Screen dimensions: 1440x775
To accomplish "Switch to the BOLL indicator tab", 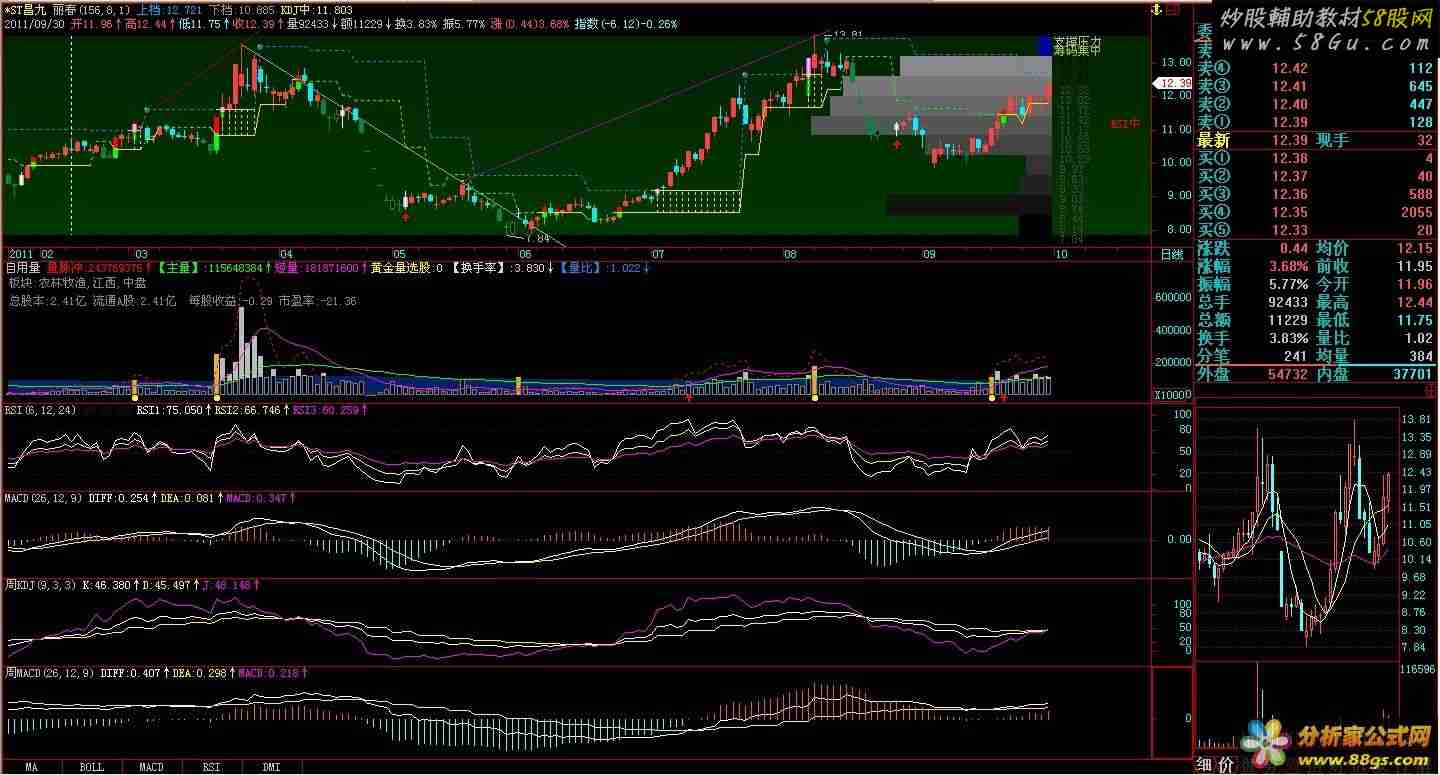I will pos(91,767).
